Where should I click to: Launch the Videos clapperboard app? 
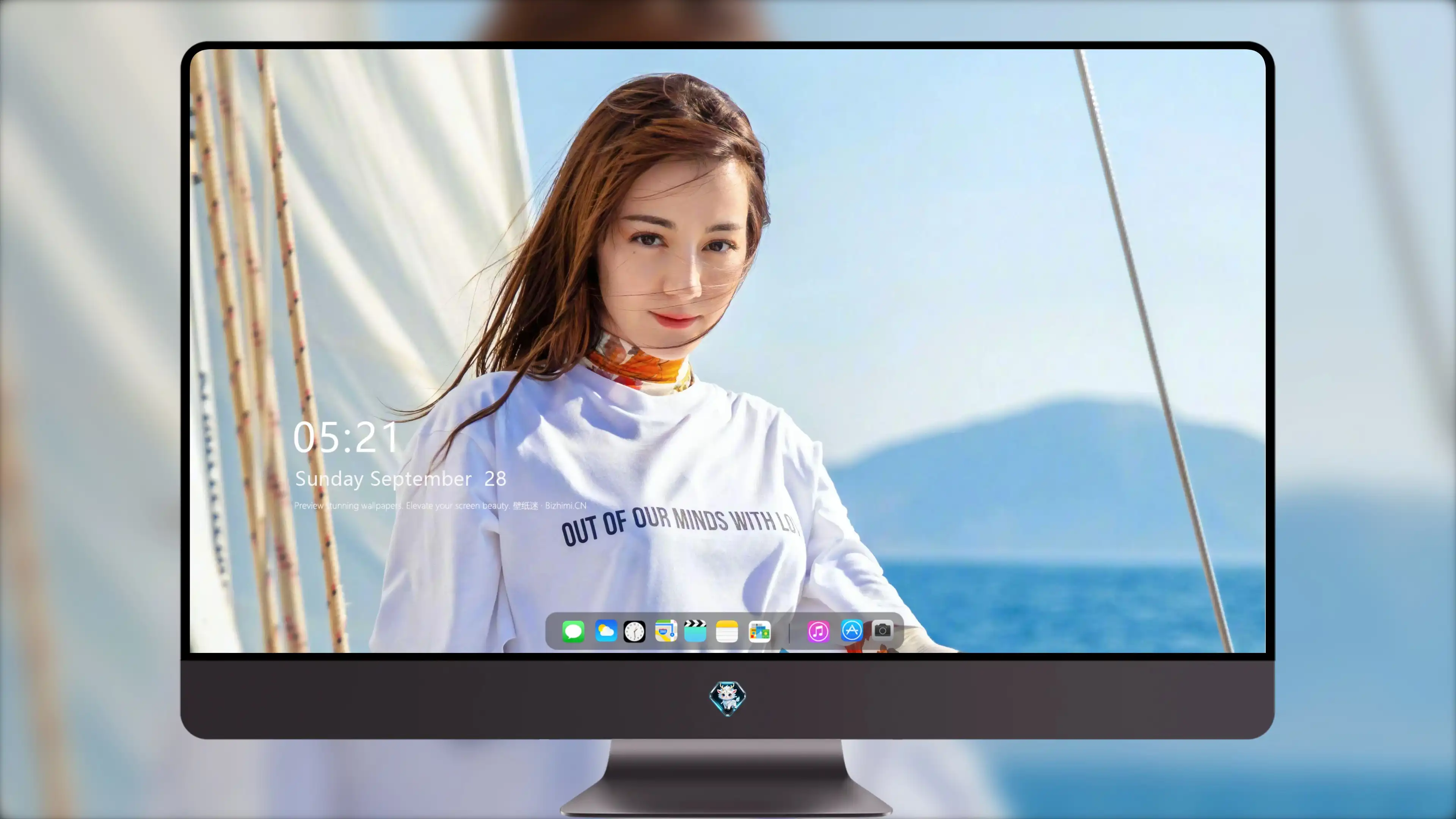coord(695,631)
